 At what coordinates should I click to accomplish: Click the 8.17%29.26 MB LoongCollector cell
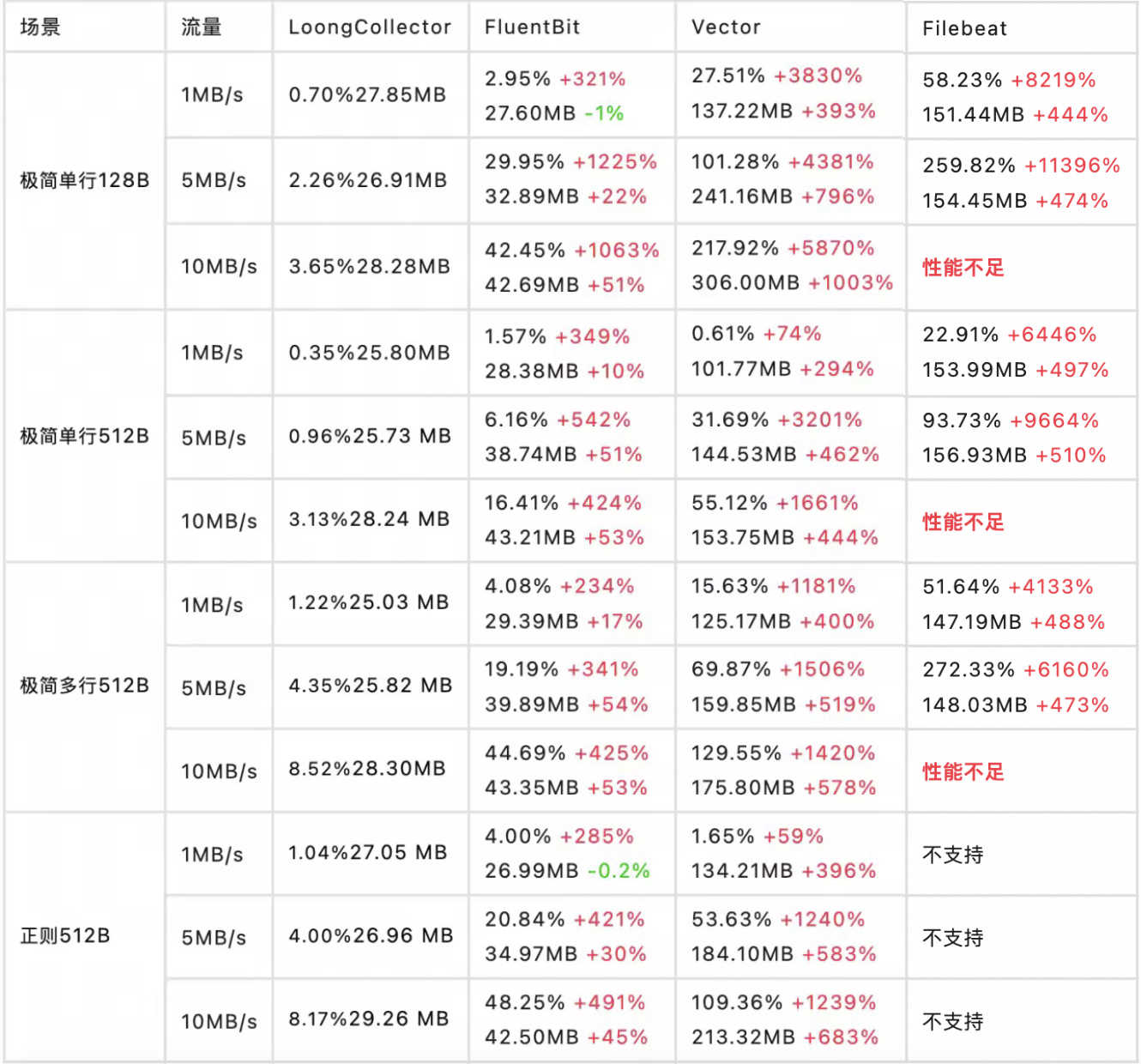coord(369,1019)
